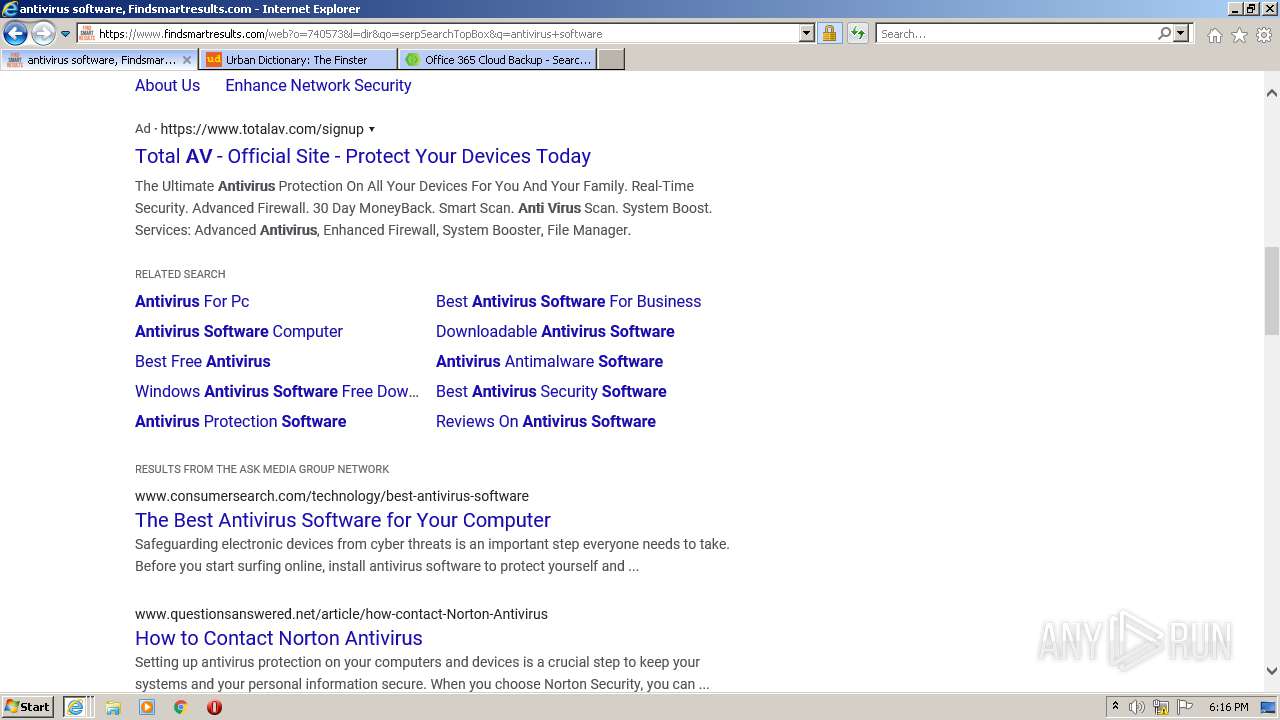Click the vertical scrollbar thumb
This screenshot has height=720, width=1280.
point(1272,290)
